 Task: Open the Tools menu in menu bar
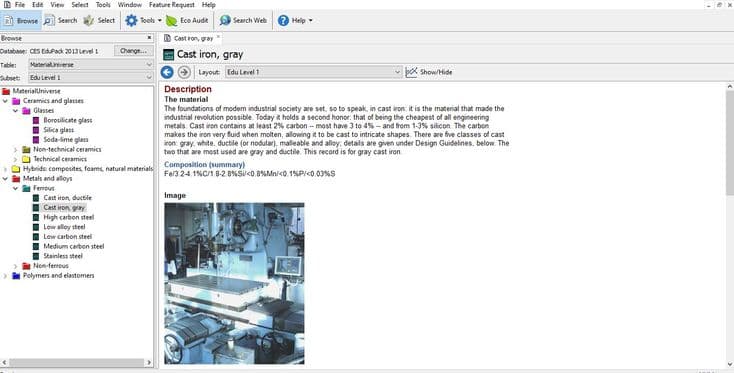(x=103, y=5)
